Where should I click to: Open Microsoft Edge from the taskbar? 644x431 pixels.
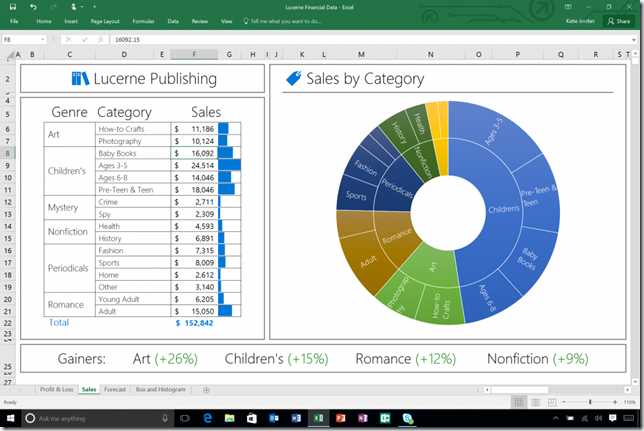point(207,418)
